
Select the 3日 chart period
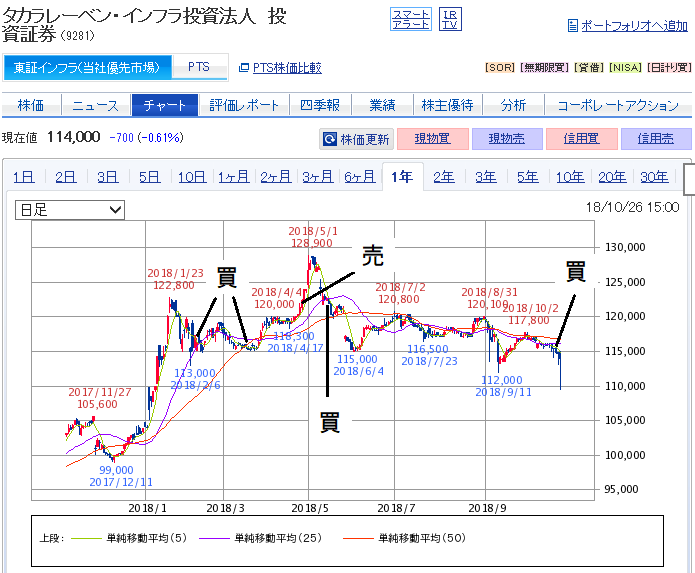(108, 177)
